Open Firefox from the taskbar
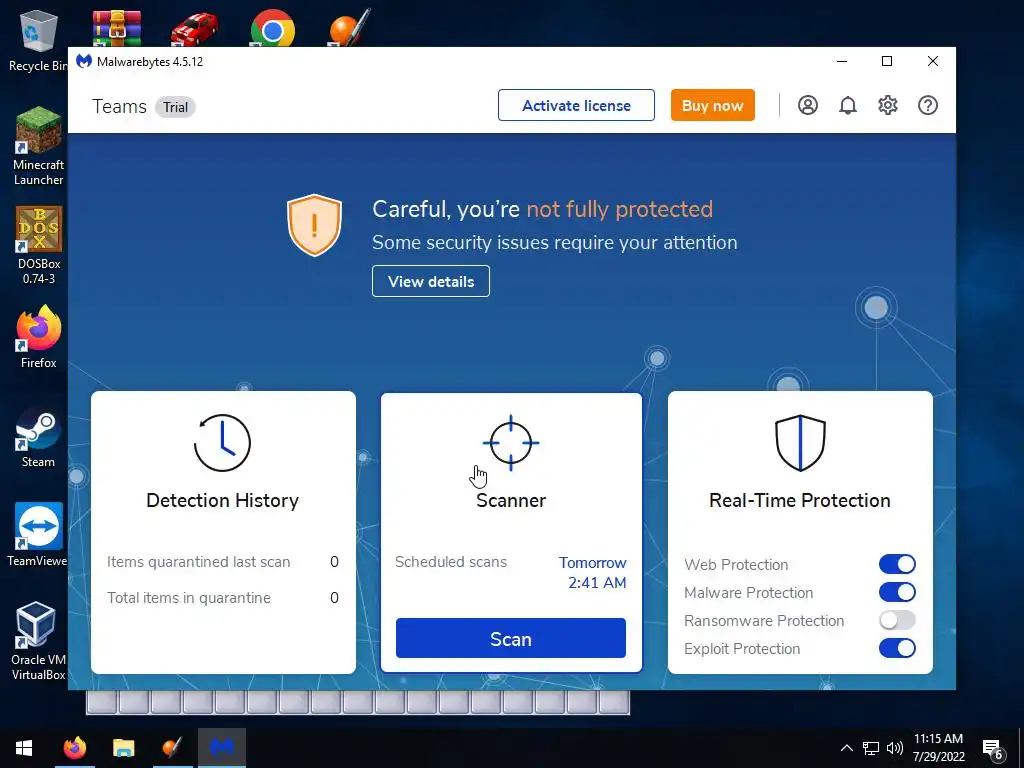The image size is (1024, 768). pyautogui.click(x=74, y=748)
